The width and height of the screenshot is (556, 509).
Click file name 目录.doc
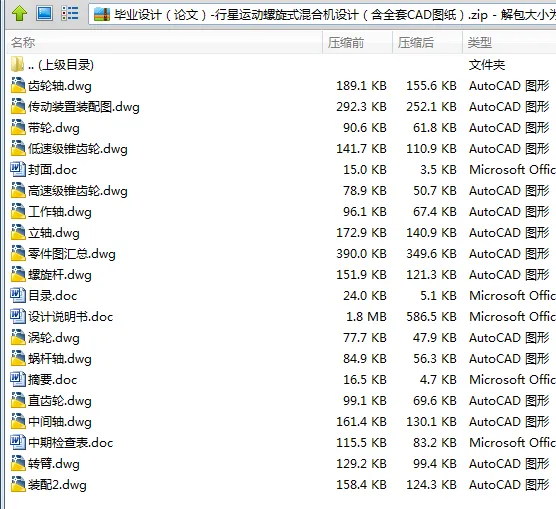[x=52, y=296]
